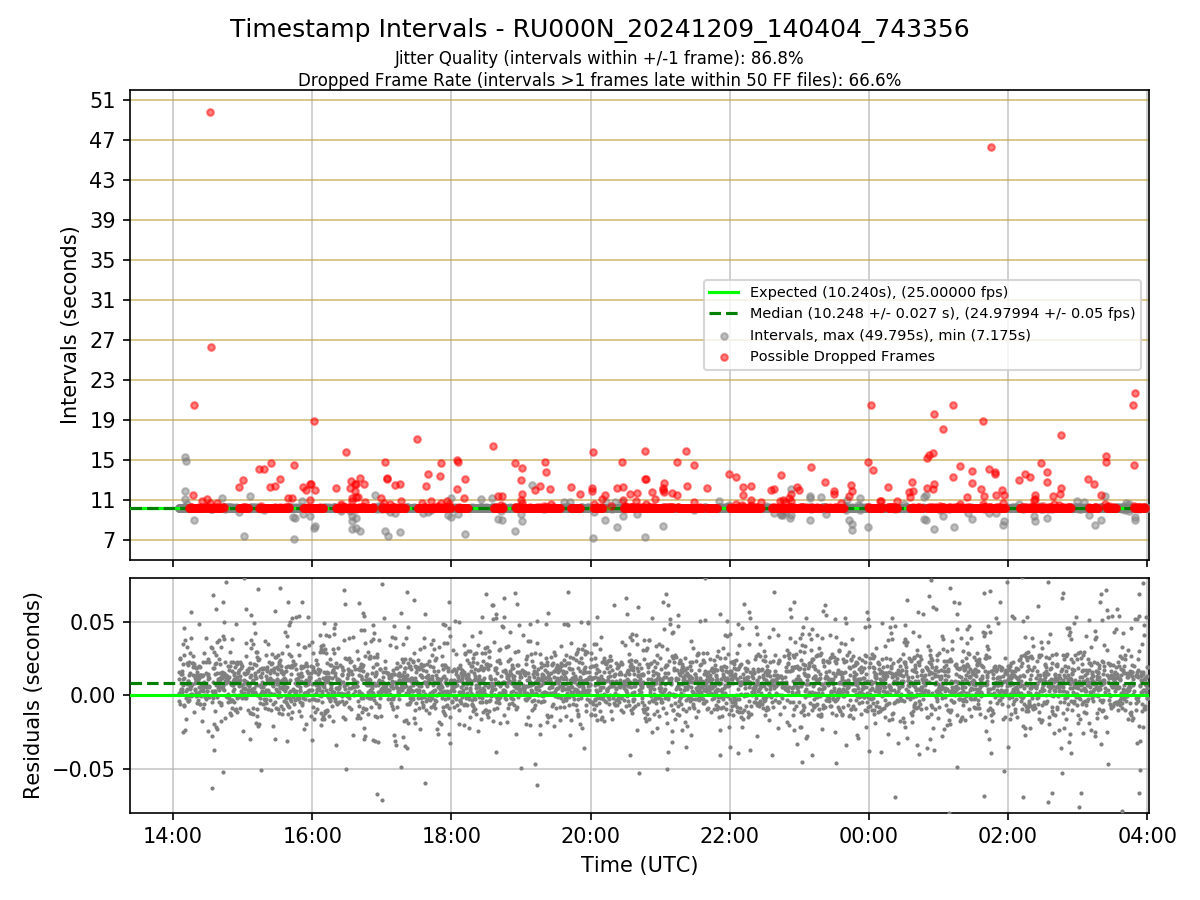Click the Dropped Frame Rate 66.6% subtitle

coord(600,80)
